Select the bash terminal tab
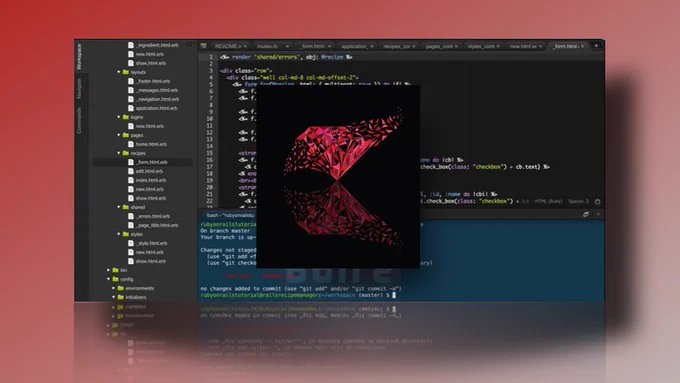This screenshot has height=383, width=680. click(230, 215)
